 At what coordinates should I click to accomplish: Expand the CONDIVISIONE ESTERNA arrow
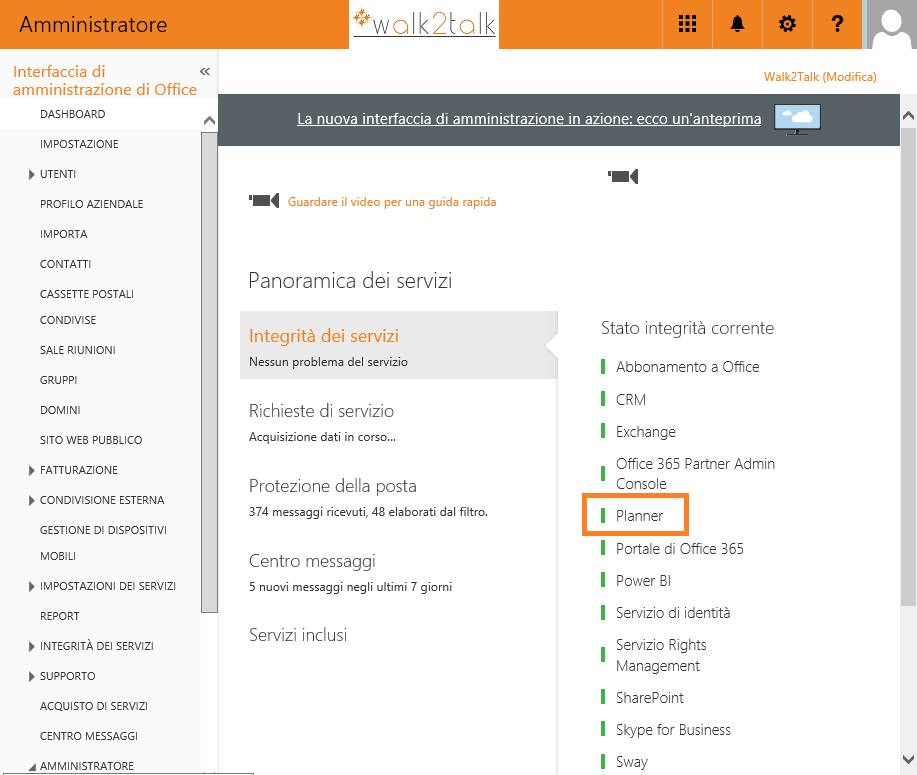32,500
